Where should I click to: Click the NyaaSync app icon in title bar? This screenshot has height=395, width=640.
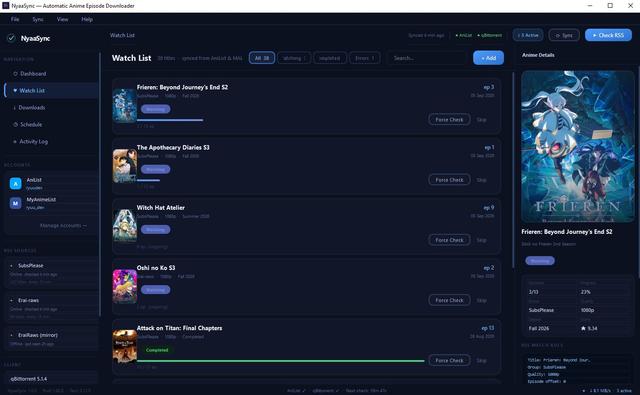5,6
